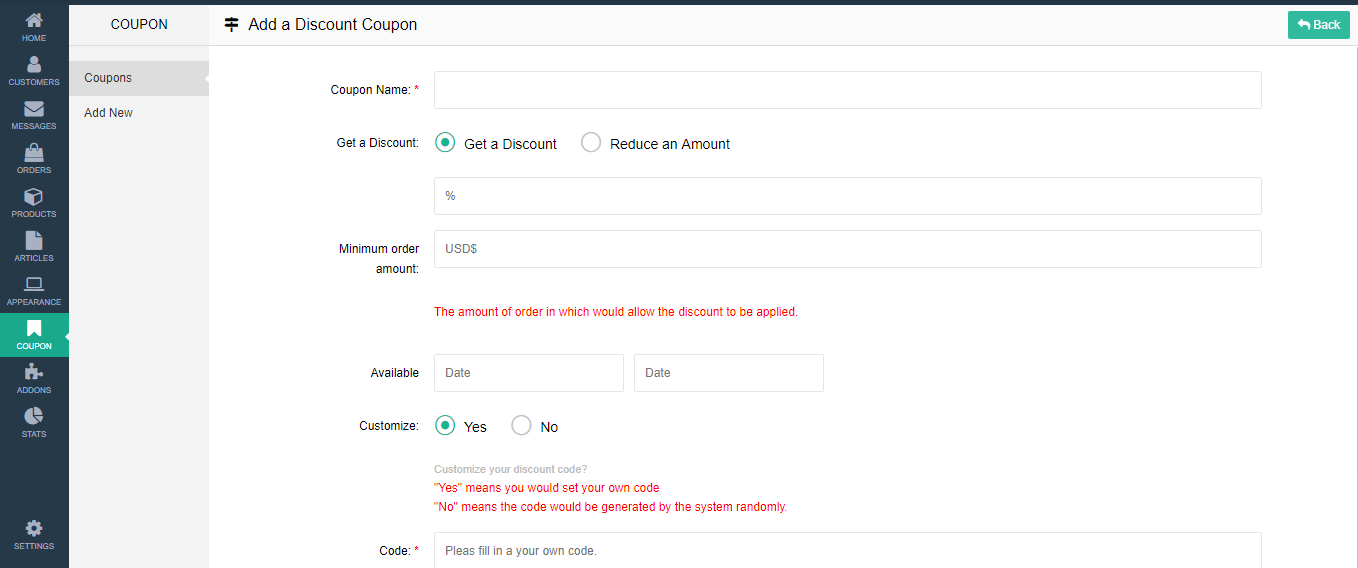Open the Addons puzzle icon
1358x568 pixels.
pos(34,378)
